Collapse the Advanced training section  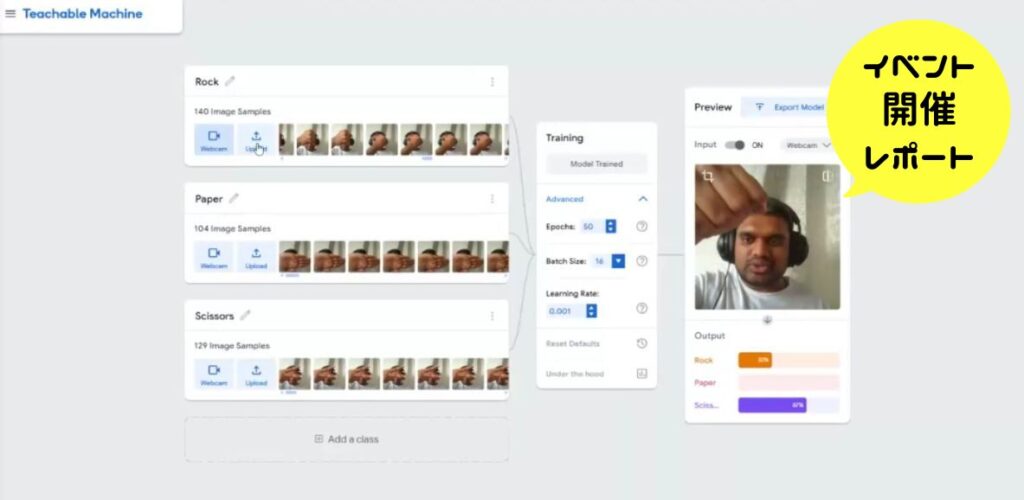click(x=643, y=199)
